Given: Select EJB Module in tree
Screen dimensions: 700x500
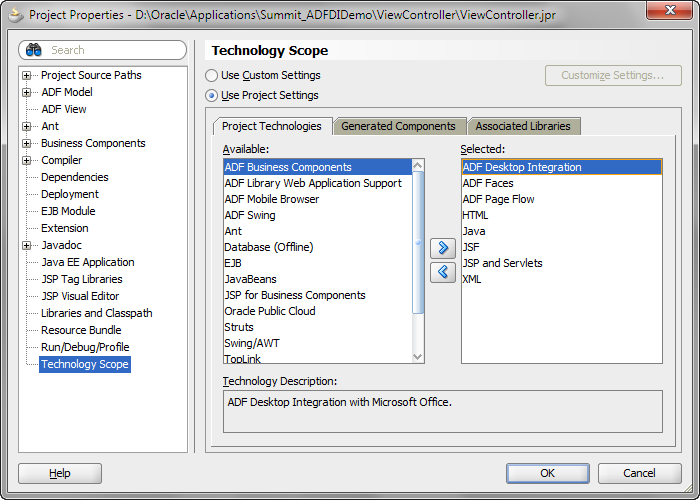Looking at the screenshot, I should coord(68,211).
